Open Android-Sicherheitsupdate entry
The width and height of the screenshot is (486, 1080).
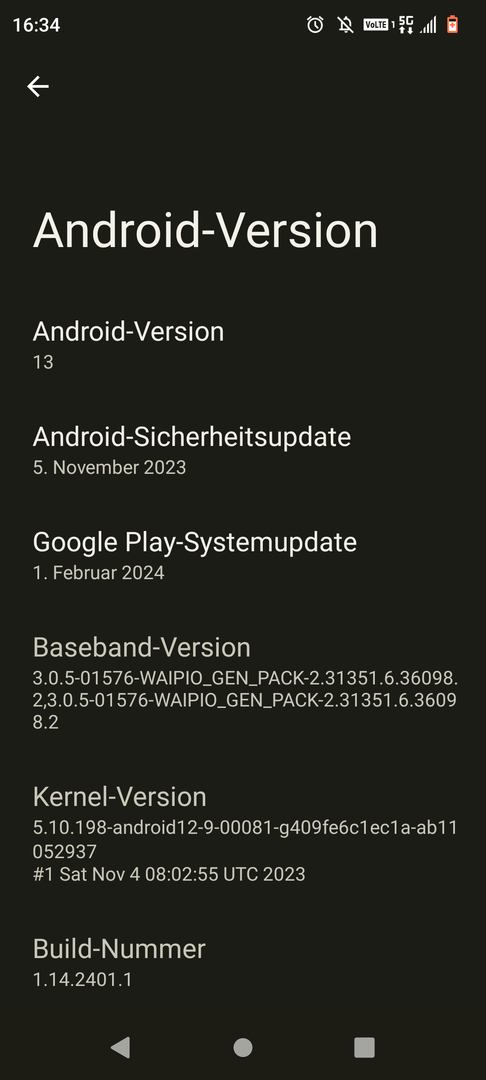(x=243, y=450)
